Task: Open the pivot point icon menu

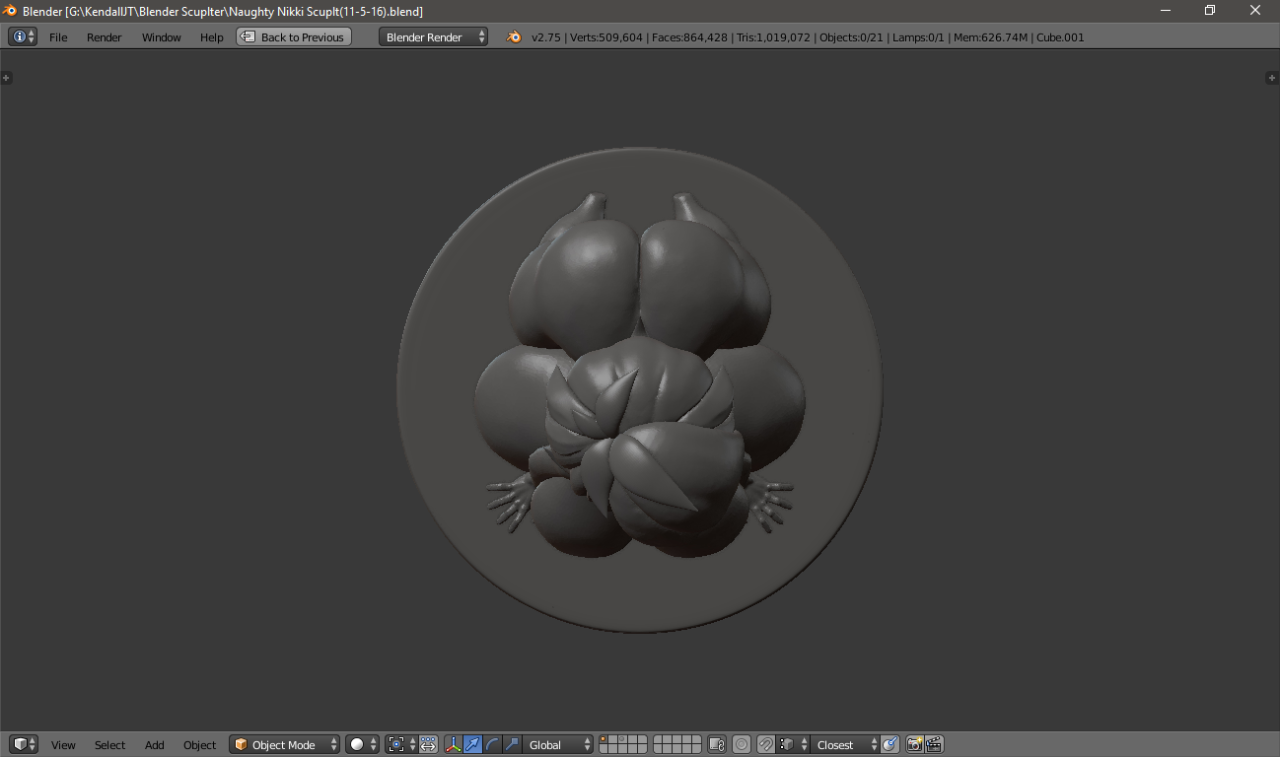Action: pos(401,745)
